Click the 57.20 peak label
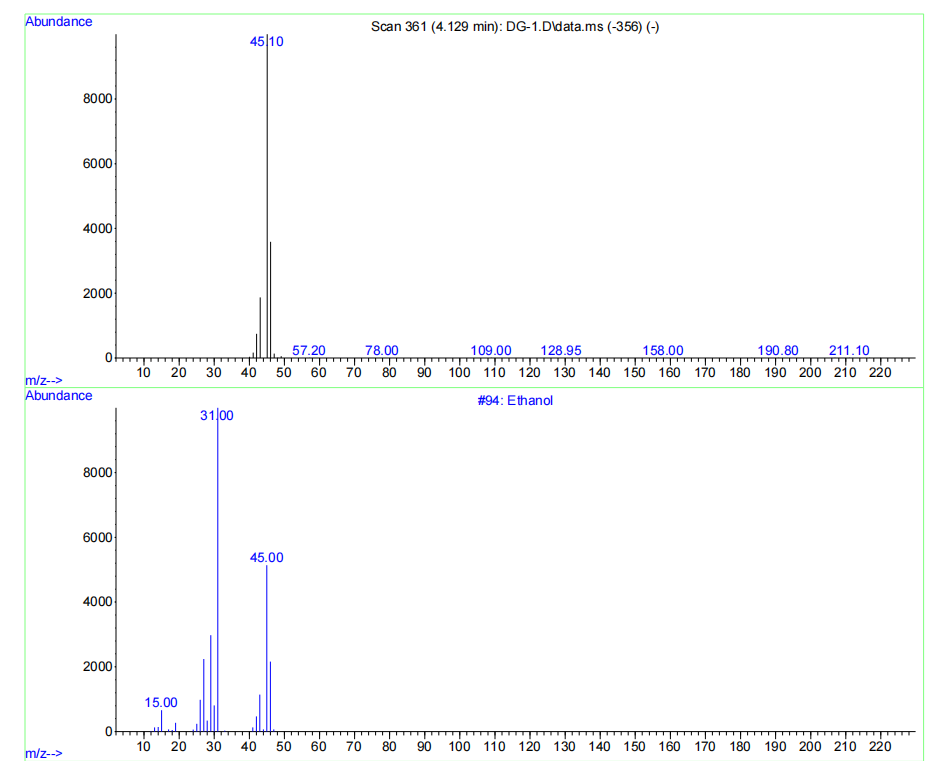The height and width of the screenshot is (761, 930). [308, 351]
